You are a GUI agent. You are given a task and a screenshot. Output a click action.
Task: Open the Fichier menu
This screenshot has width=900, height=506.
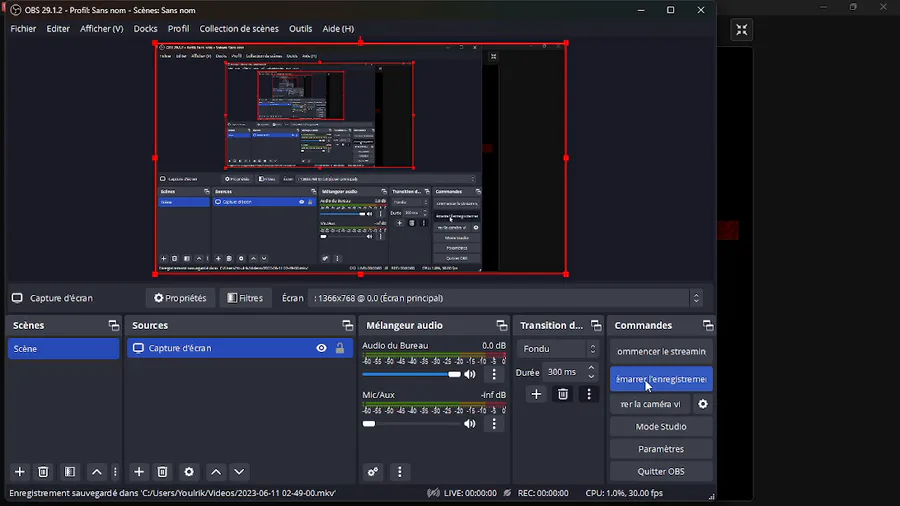coord(23,29)
